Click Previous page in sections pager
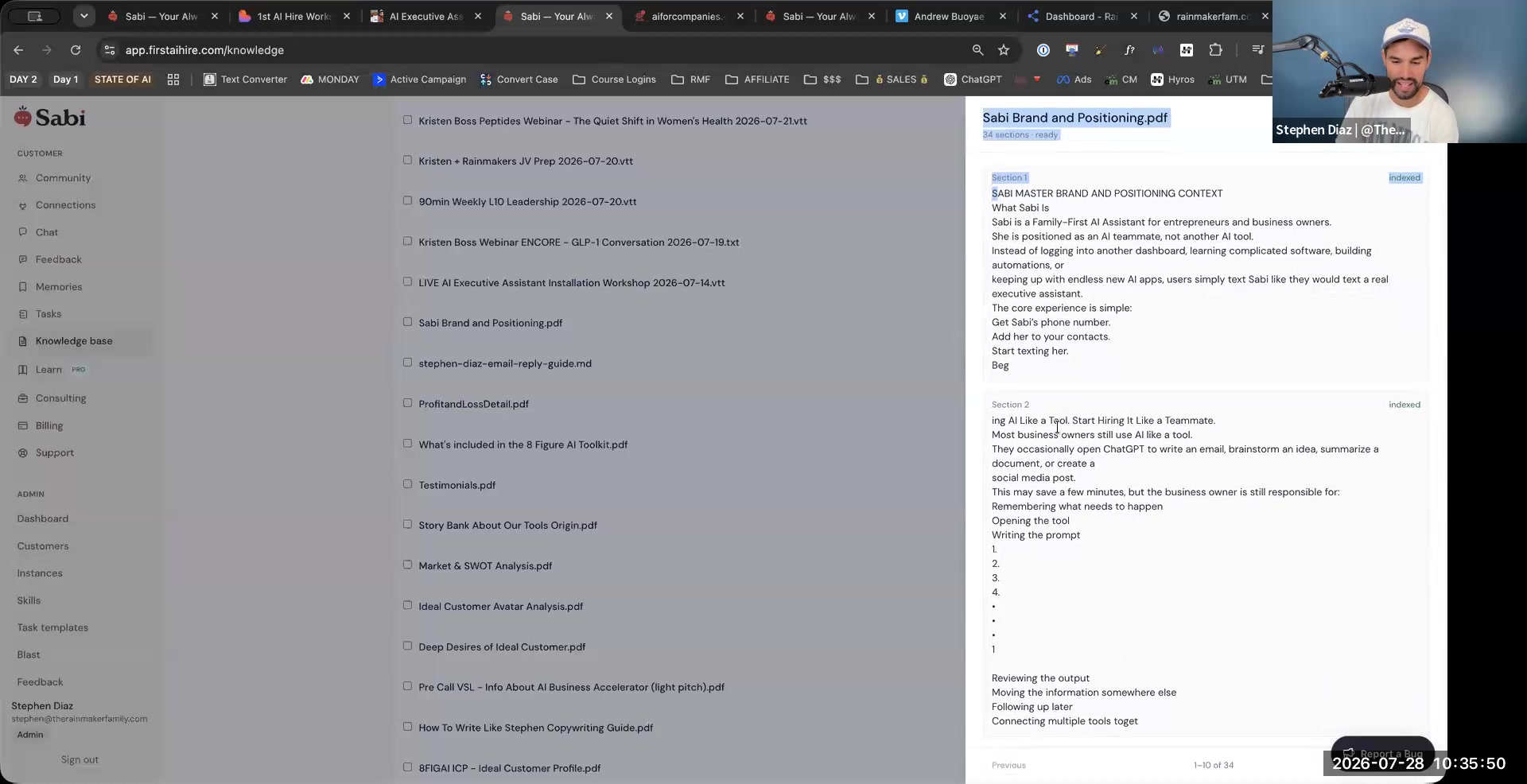Viewport: 1527px width, 784px height. [x=1008, y=766]
